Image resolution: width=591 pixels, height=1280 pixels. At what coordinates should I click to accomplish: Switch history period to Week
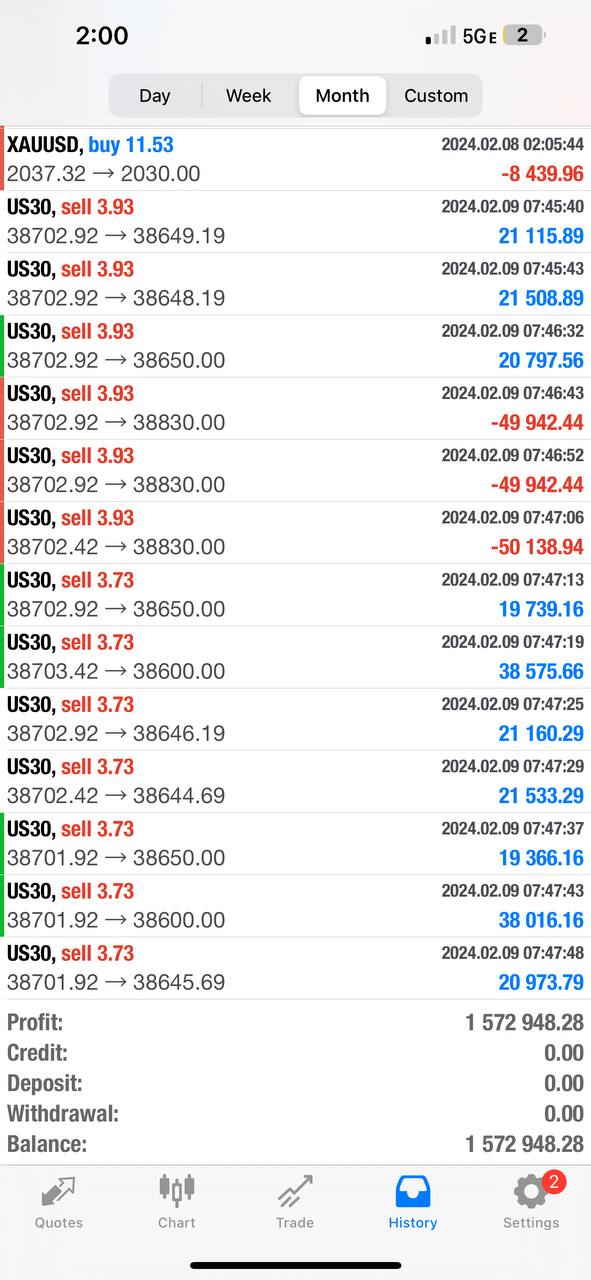click(248, 96)
